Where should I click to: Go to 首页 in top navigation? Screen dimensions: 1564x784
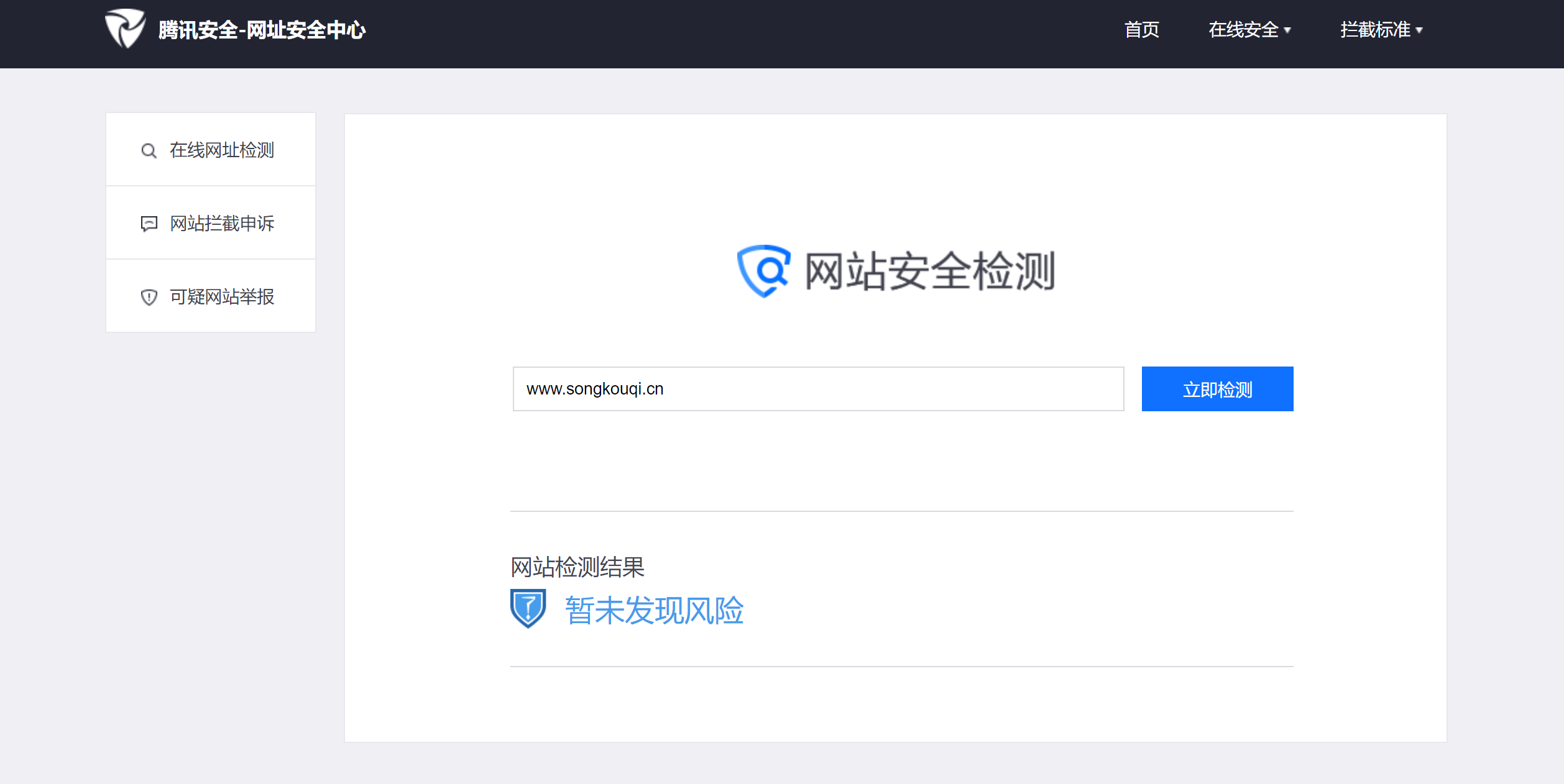click(1141, 30)
